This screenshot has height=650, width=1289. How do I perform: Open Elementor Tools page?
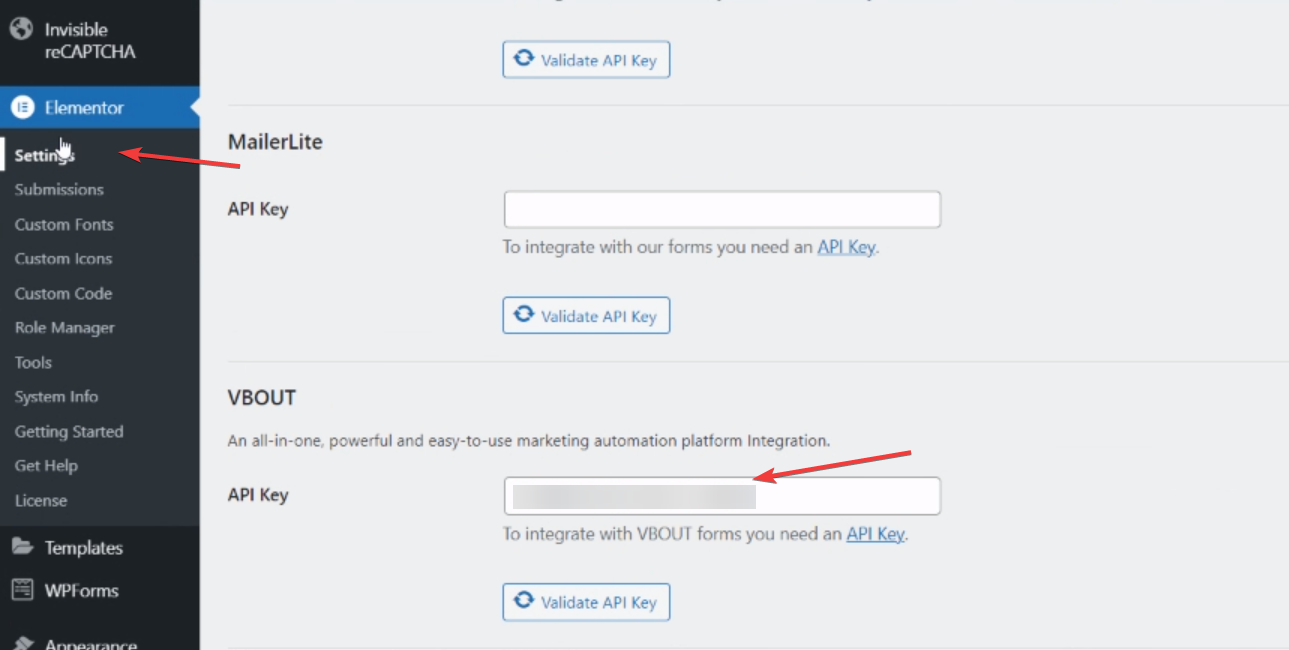pyautogui.click(x=33, y=363)
